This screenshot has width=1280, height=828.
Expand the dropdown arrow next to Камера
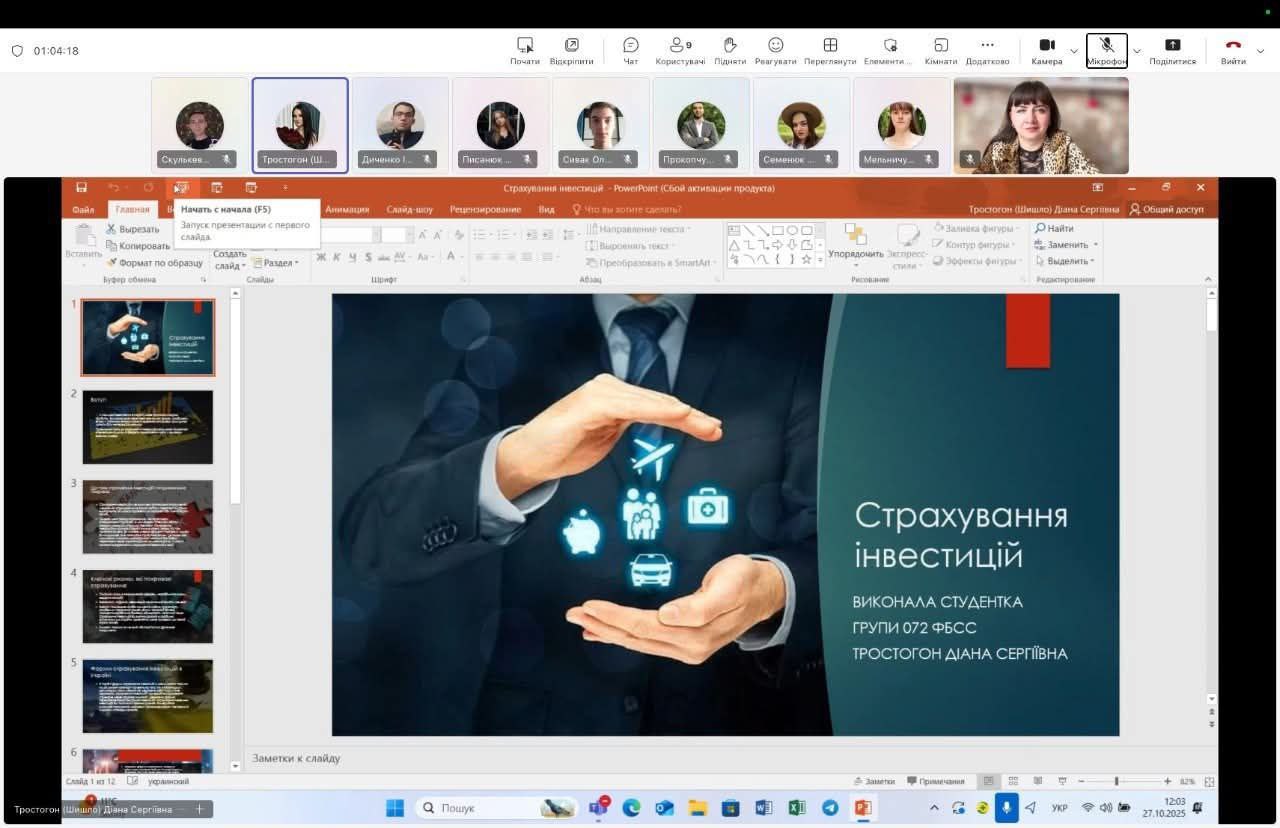(x=1074, y=51)
